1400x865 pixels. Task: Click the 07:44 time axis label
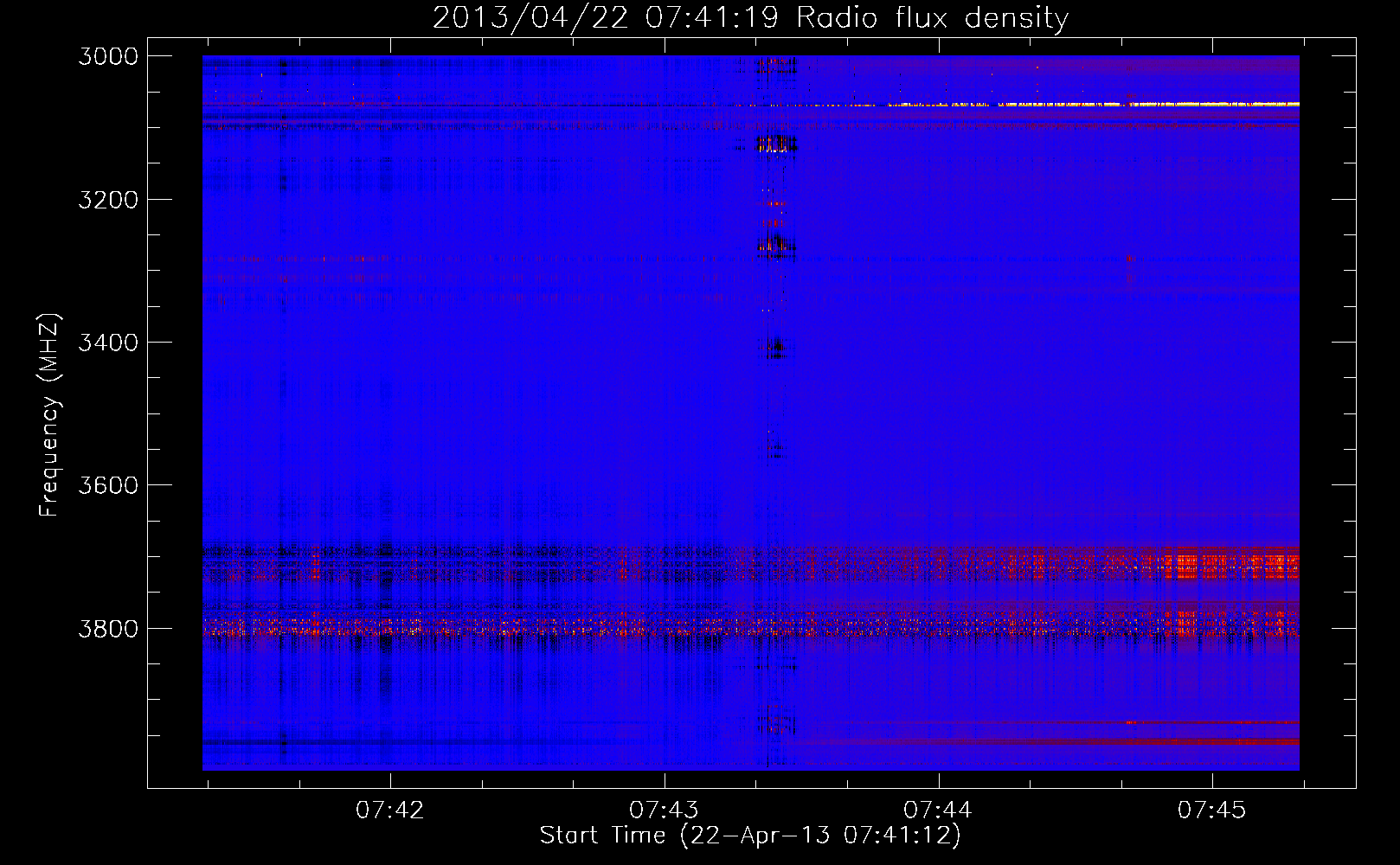click(938, 810)
